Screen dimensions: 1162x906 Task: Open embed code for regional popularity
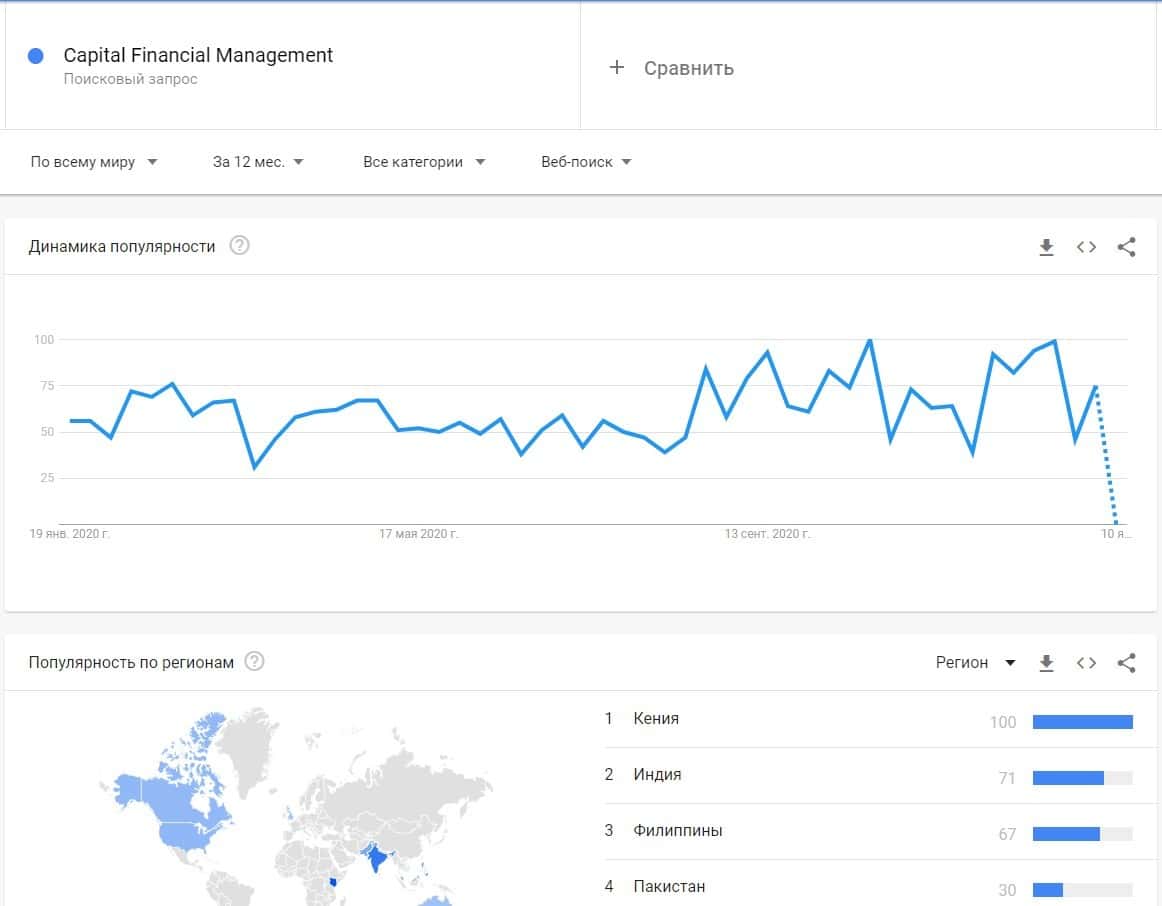coord(1086,662)
